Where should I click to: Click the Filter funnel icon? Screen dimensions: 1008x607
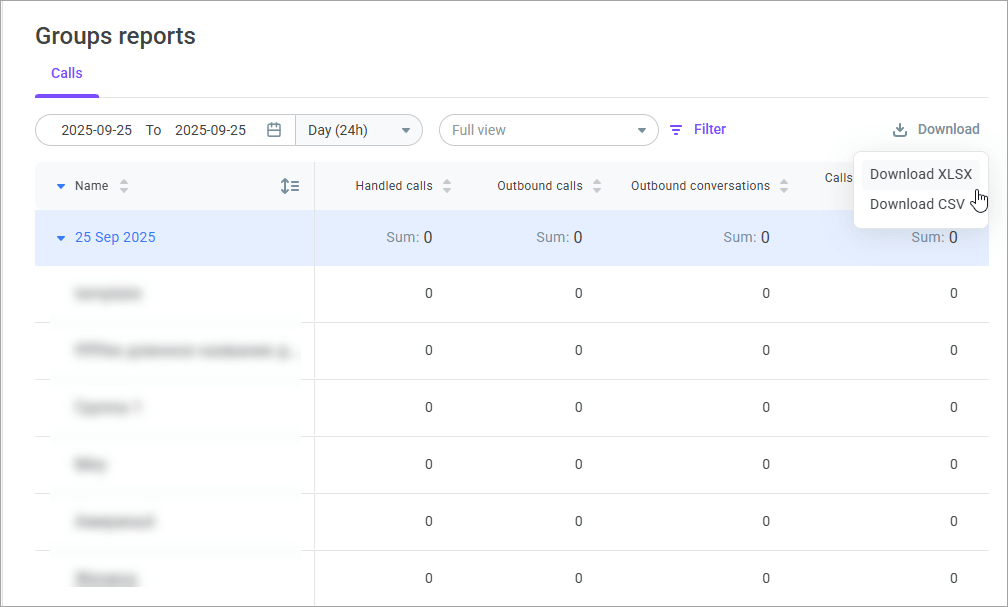click(x=676, y=130)
